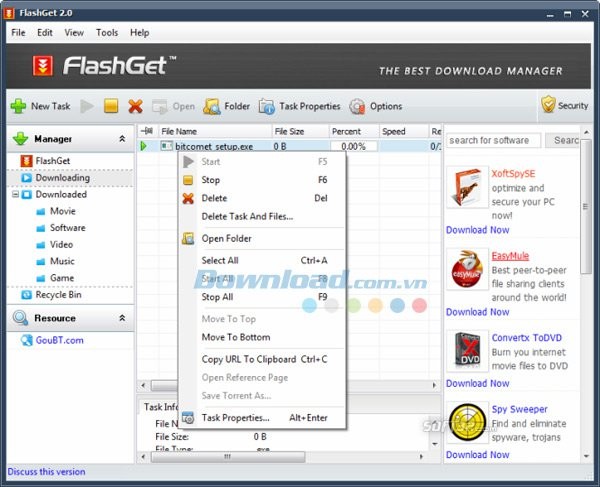Select the Software category folder
The image size is (600, 487).
[x=67, y=228]
